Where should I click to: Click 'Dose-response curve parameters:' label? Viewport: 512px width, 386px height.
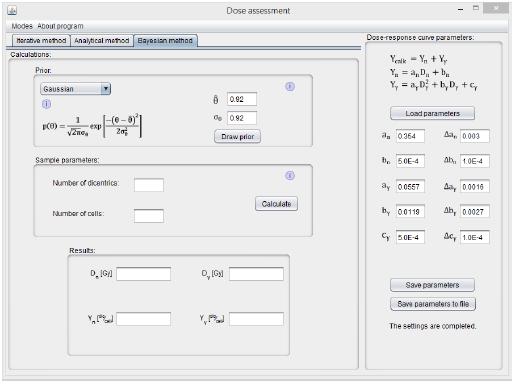[x=420, y=38]
